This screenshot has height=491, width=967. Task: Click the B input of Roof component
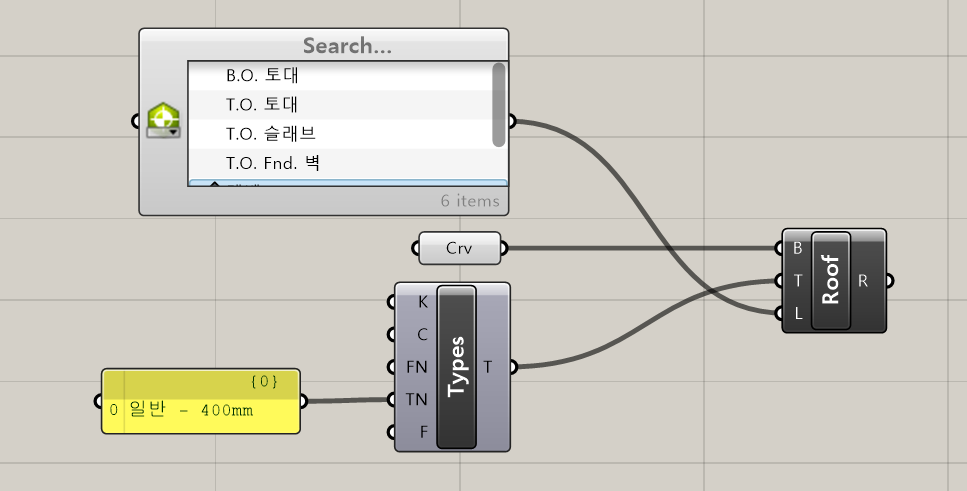click(x=797, y=248)
